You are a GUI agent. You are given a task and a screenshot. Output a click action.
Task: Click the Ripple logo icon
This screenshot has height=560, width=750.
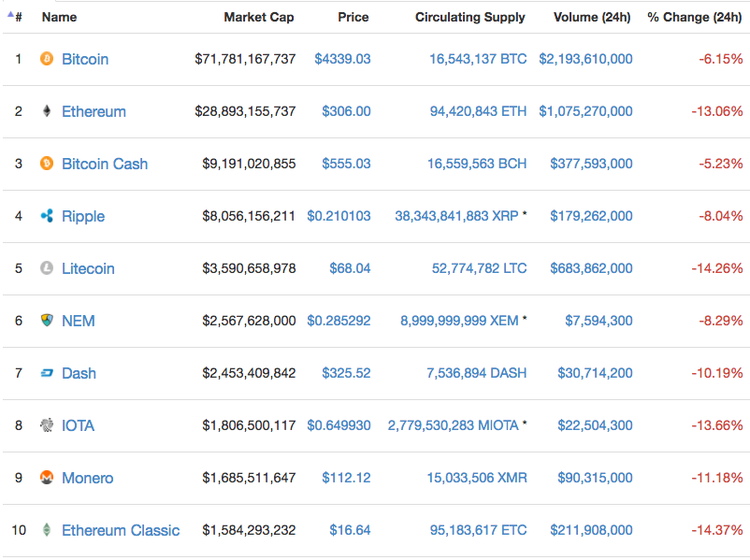pos(46,216)
